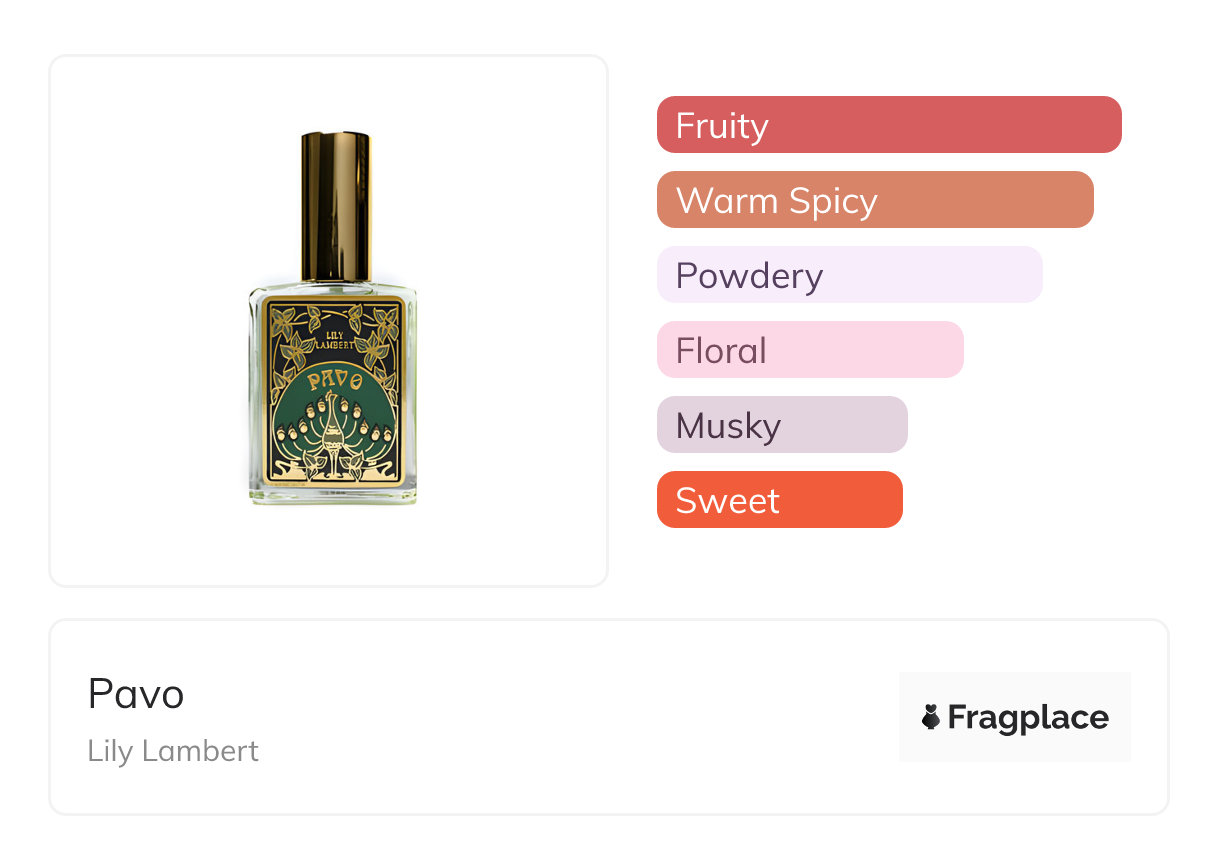Select the Warm Spicy accord bar

(x=874, y=200)
